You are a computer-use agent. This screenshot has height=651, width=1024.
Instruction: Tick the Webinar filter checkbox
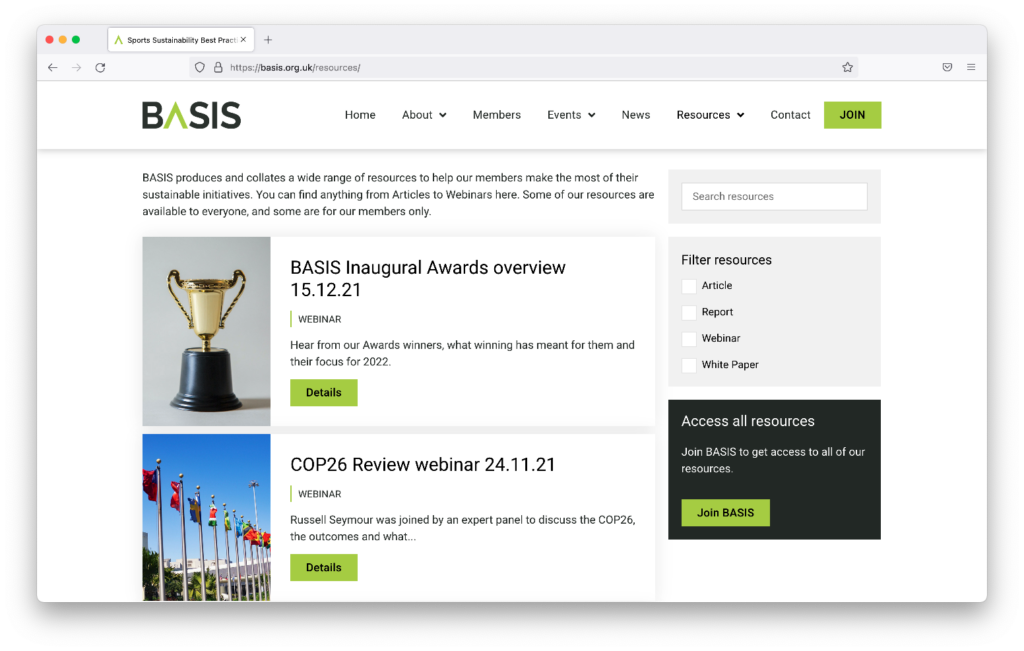tap(688, 338)
